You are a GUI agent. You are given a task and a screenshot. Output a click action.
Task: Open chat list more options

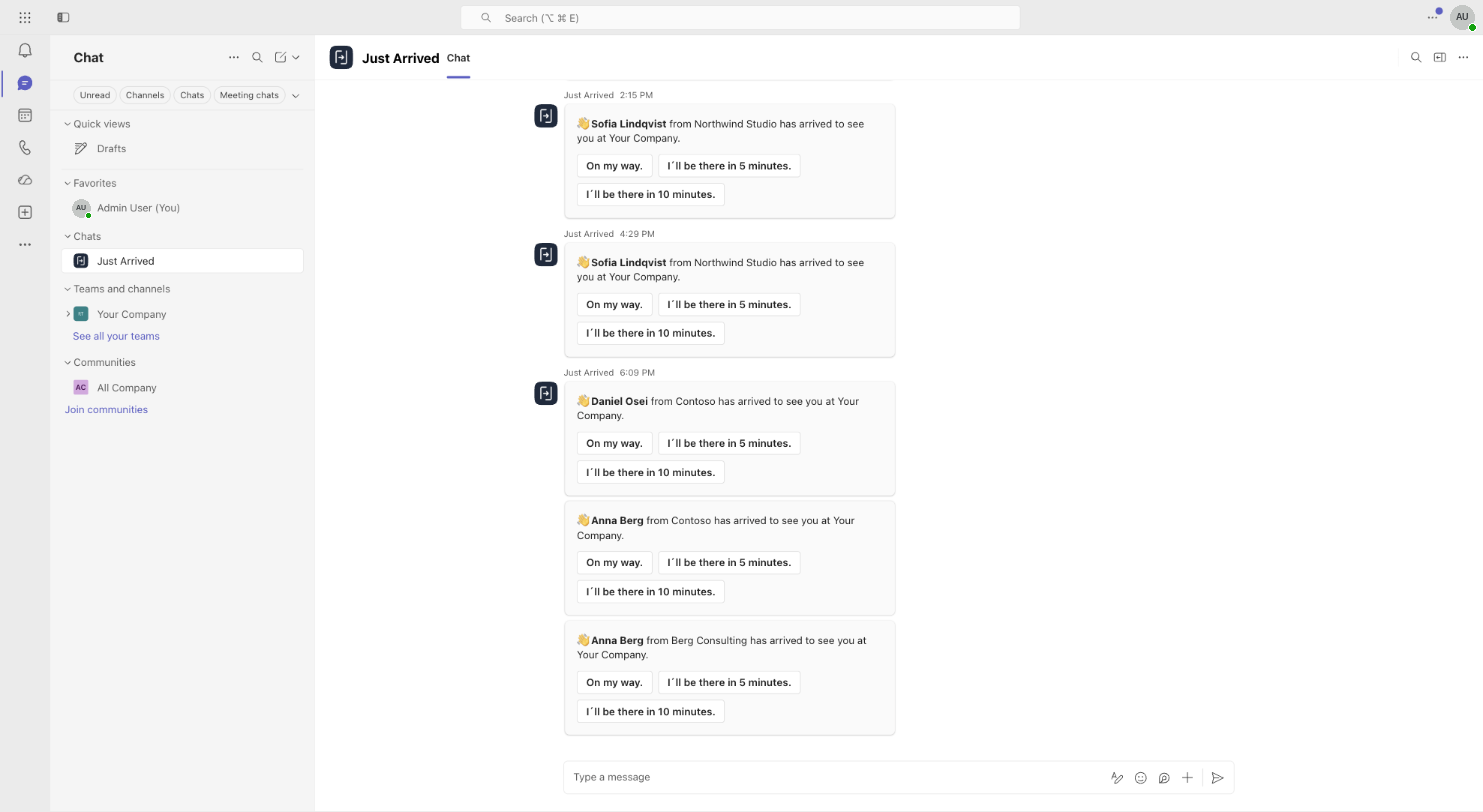[234, 58]
